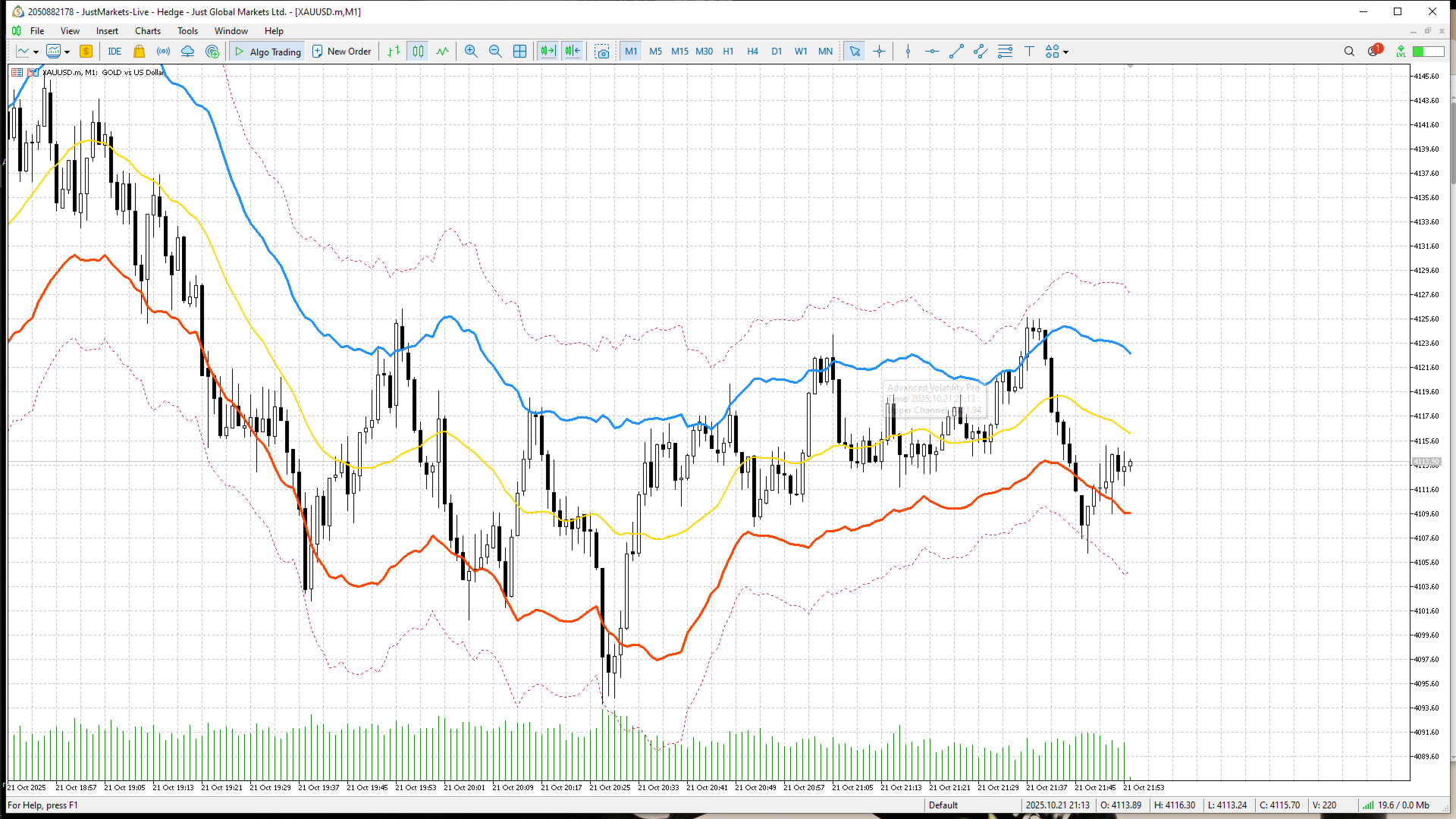This screenshot has height=819, width=1456.
Task: Take a chart screenshot with the camera icon
Action: pos(603,51)
